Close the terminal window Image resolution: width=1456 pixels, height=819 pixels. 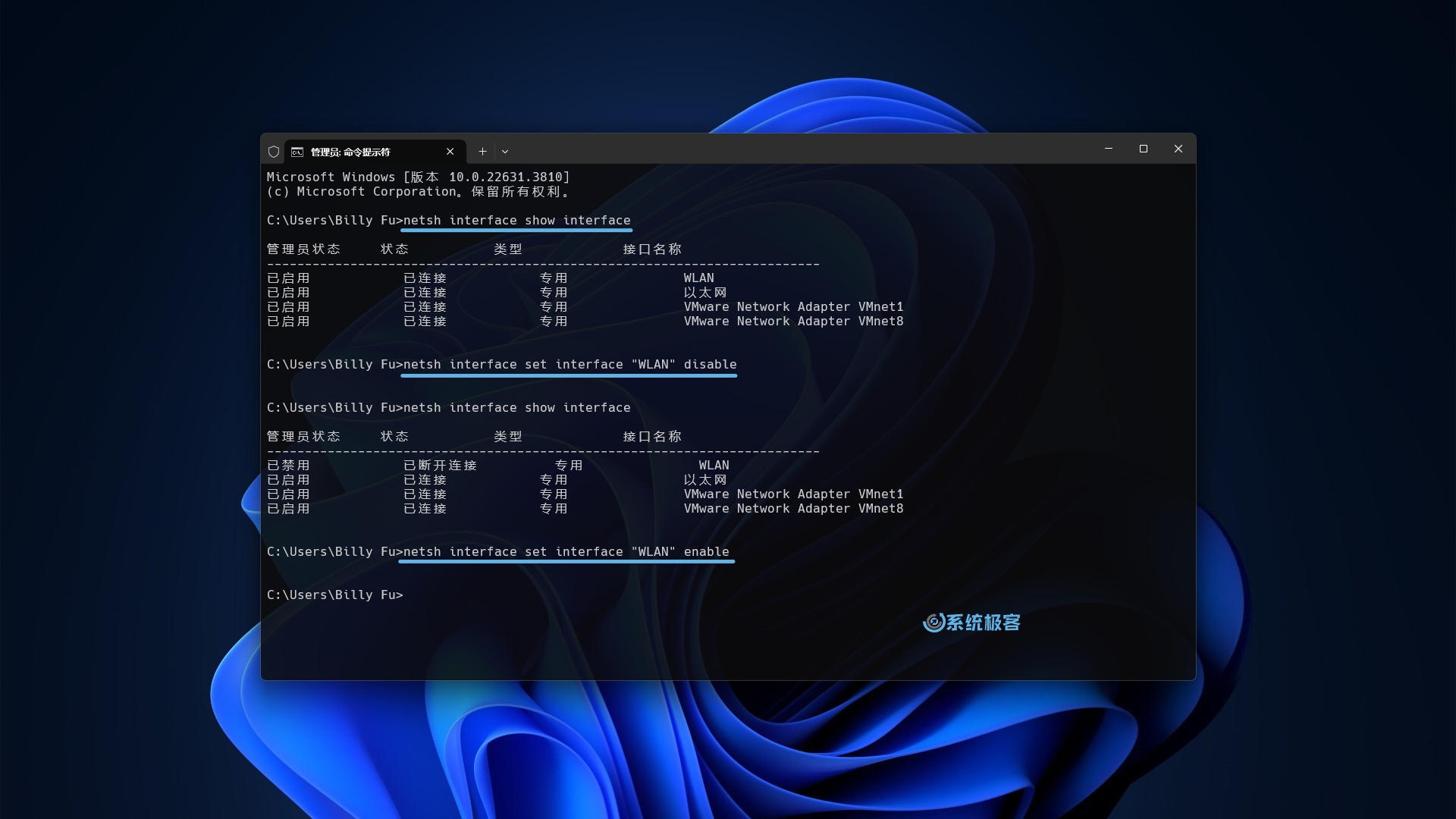[1178, 149]
